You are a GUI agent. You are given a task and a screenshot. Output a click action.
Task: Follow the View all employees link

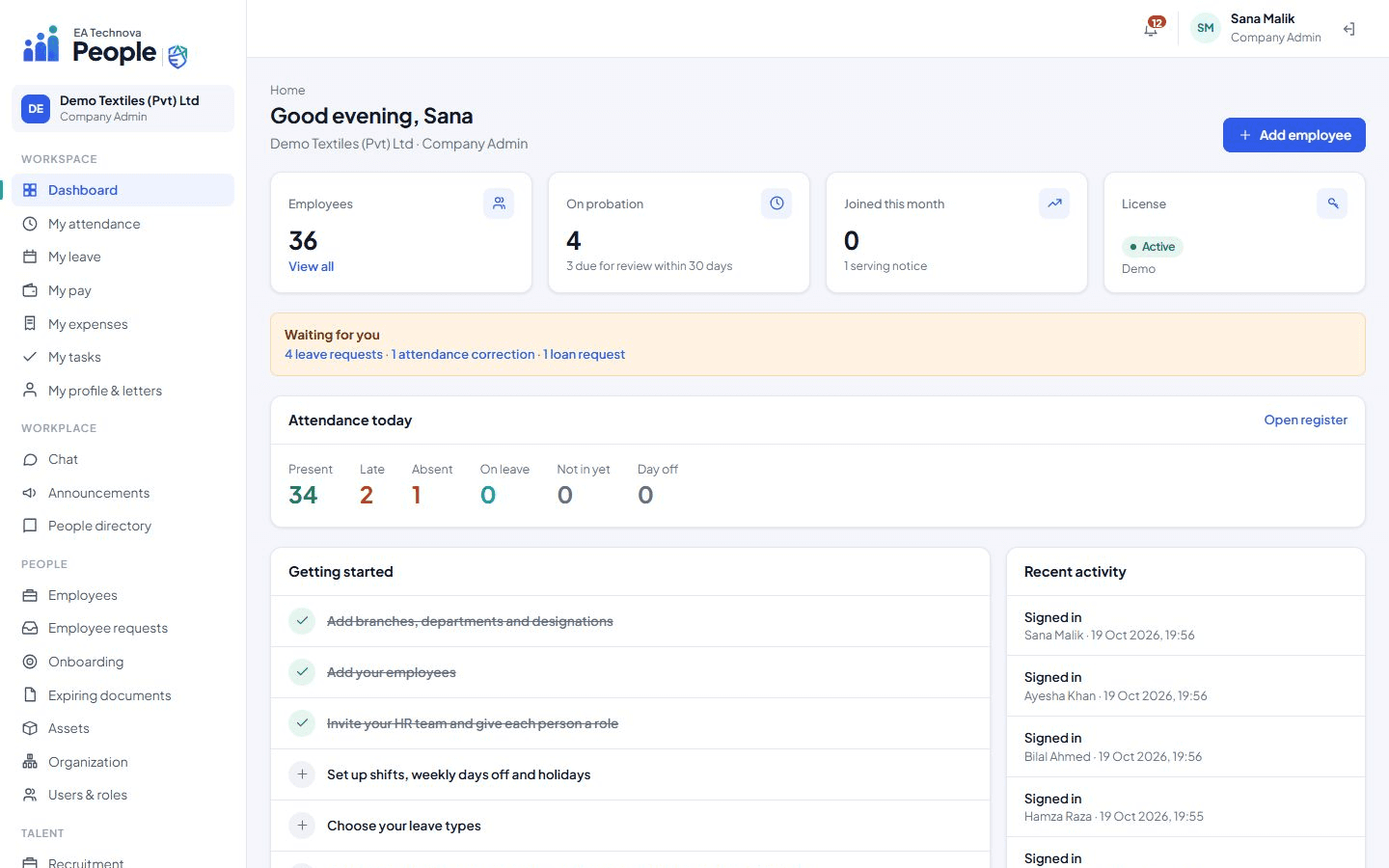coord(311,266)
